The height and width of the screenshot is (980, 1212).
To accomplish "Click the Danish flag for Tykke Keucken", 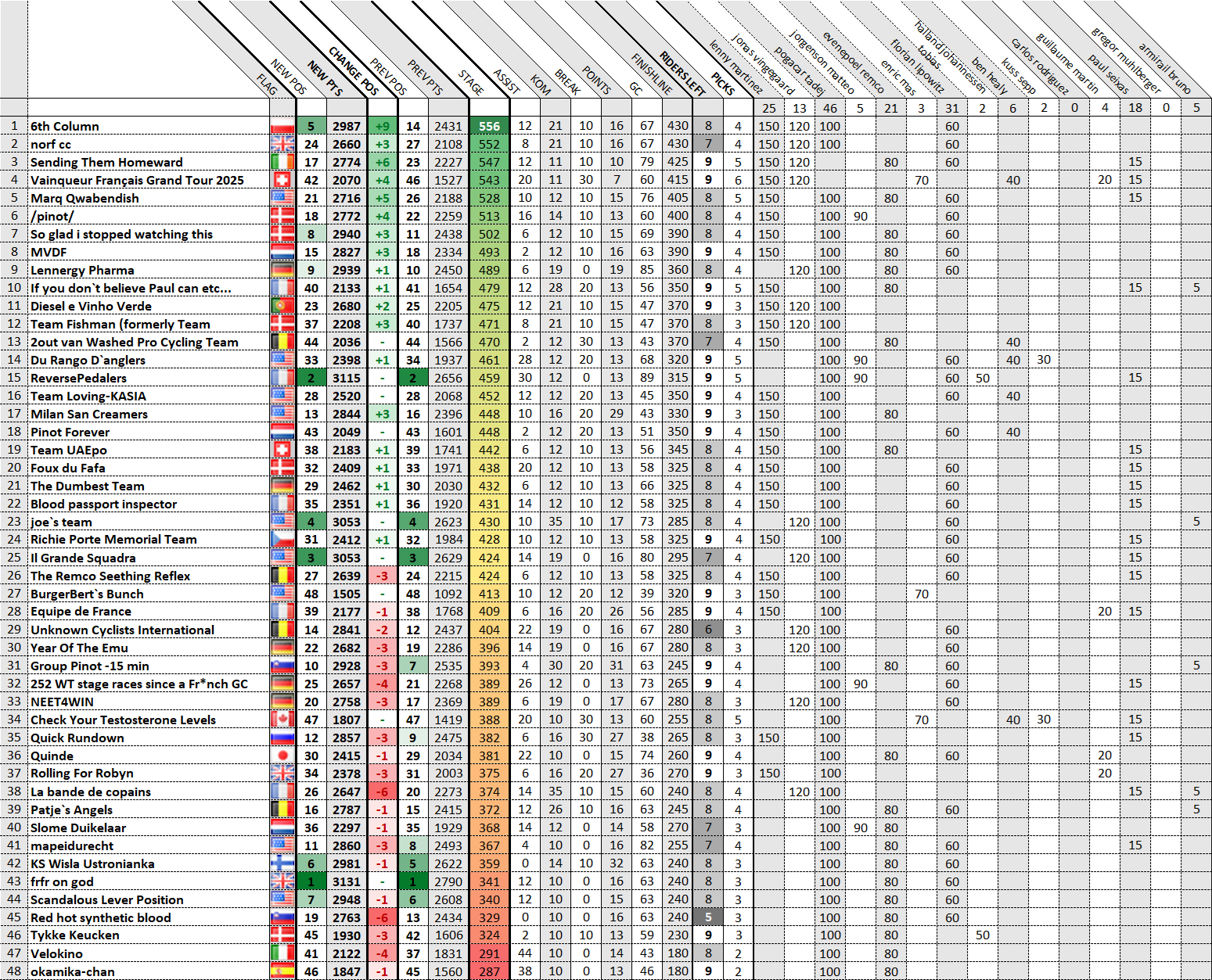I will (x=282, y=935).
